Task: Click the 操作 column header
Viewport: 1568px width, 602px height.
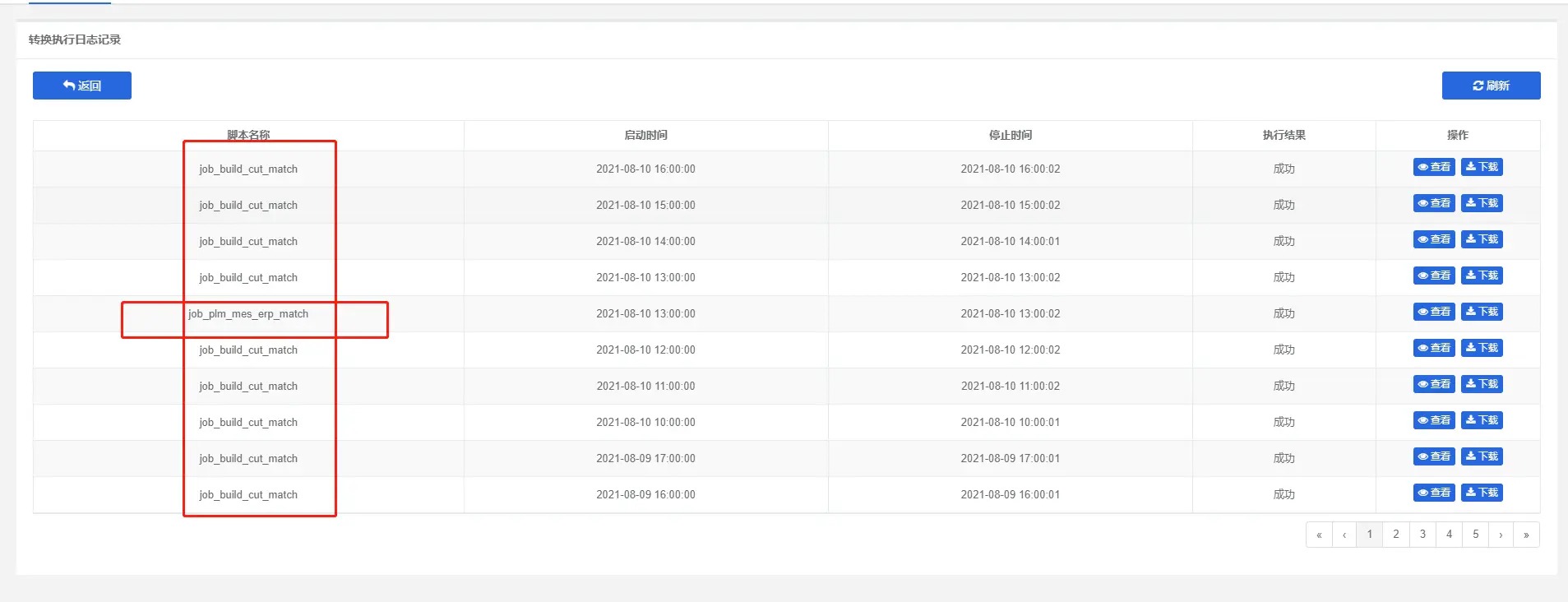Action: (1458, 135)
